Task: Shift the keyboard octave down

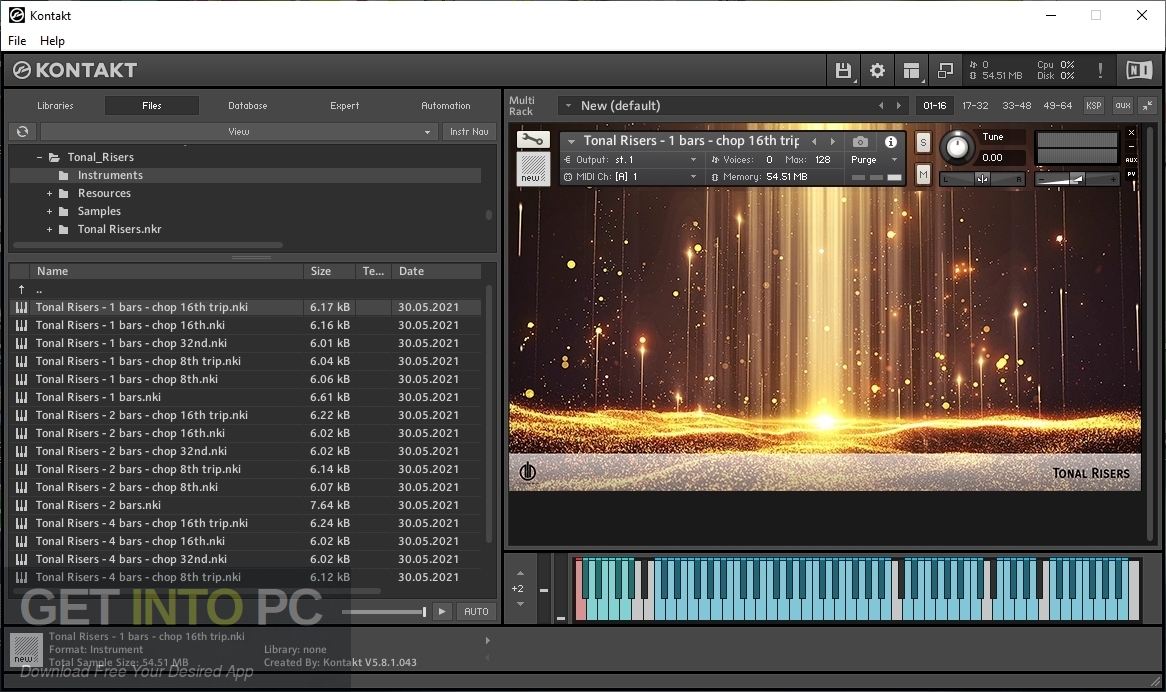Action: point(520,604)
